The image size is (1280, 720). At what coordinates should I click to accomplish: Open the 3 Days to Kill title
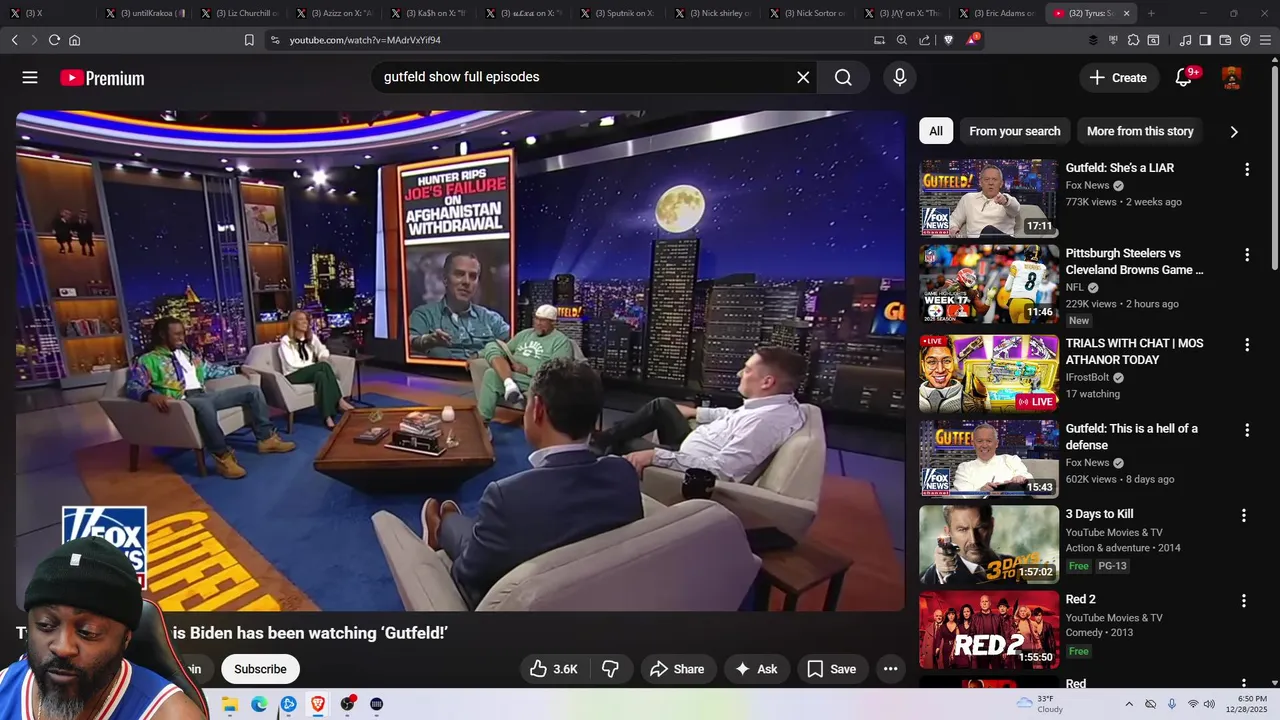[1099, 514]
